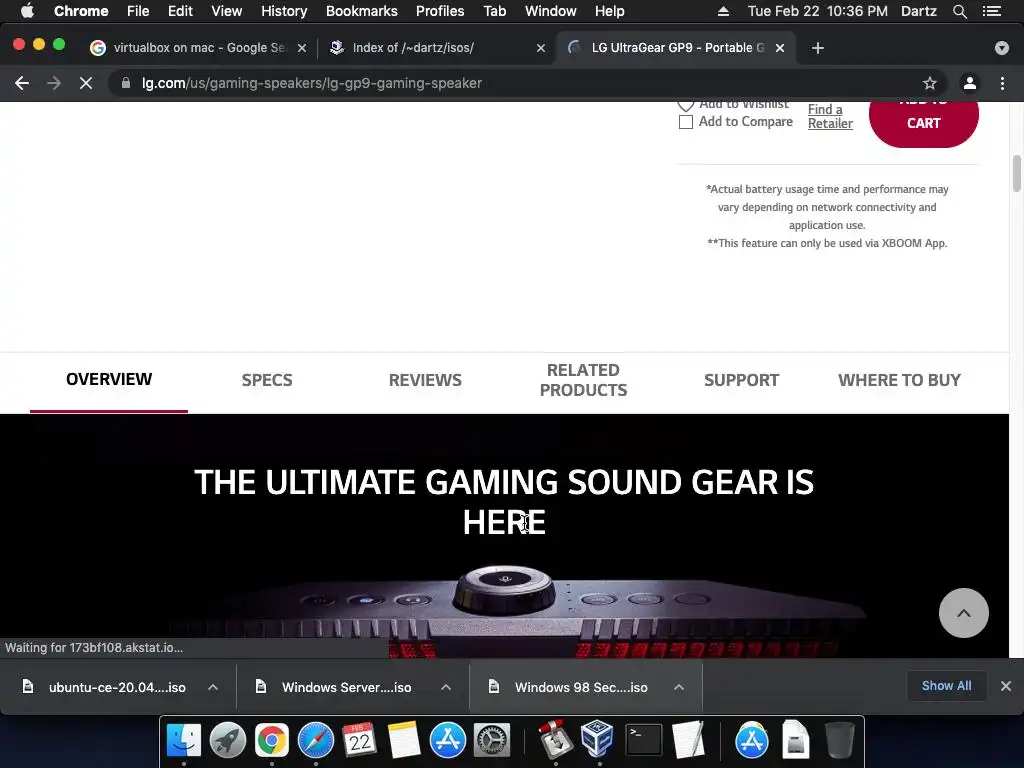Open Notes app in the Dock
This screenshot has height=768, width=1024.
404,740
